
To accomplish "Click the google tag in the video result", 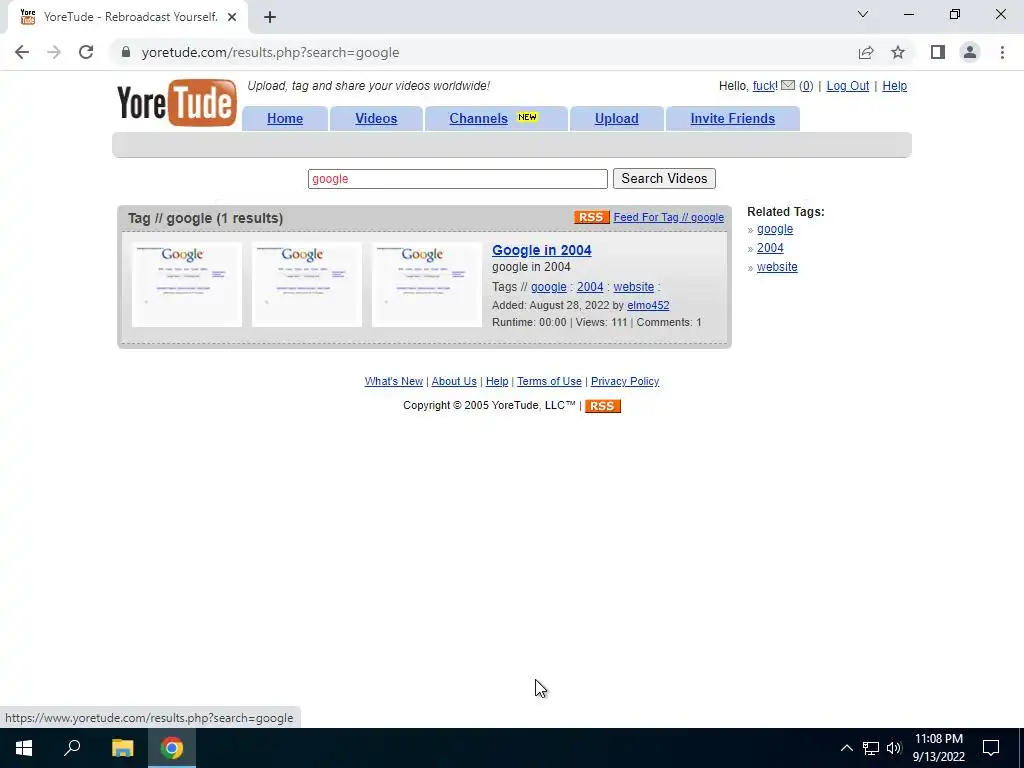I will click(549, 287).
